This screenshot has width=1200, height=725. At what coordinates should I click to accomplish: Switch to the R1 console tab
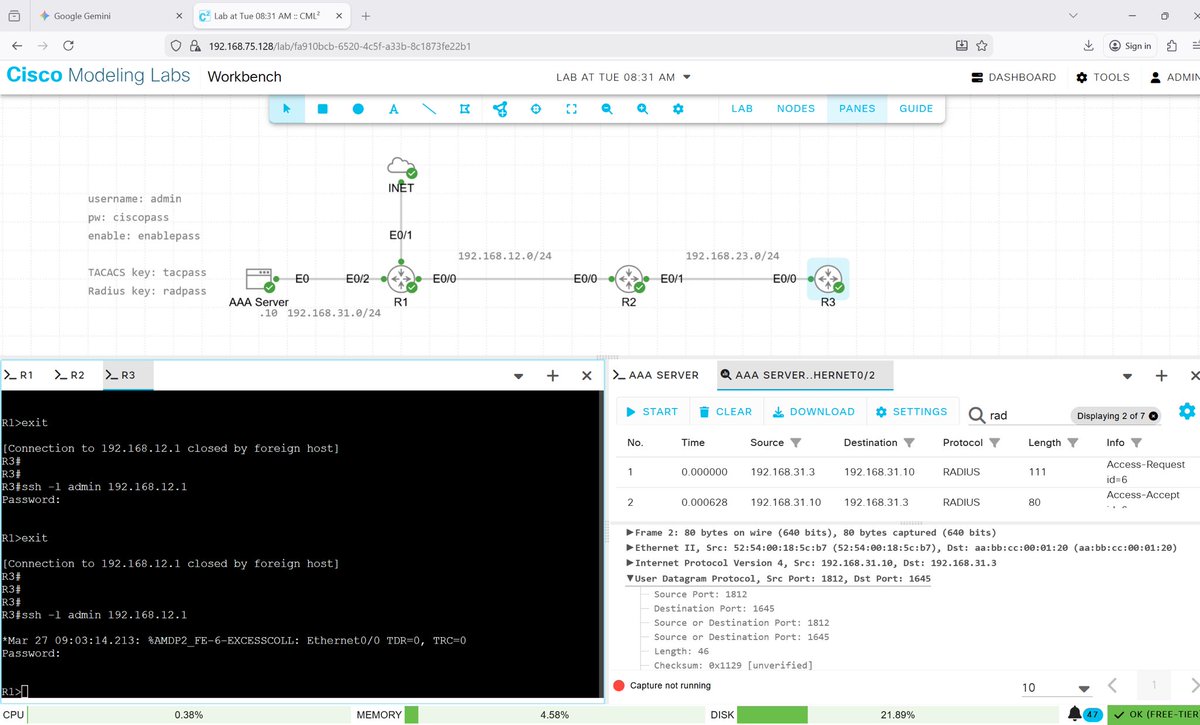(21, 375)
